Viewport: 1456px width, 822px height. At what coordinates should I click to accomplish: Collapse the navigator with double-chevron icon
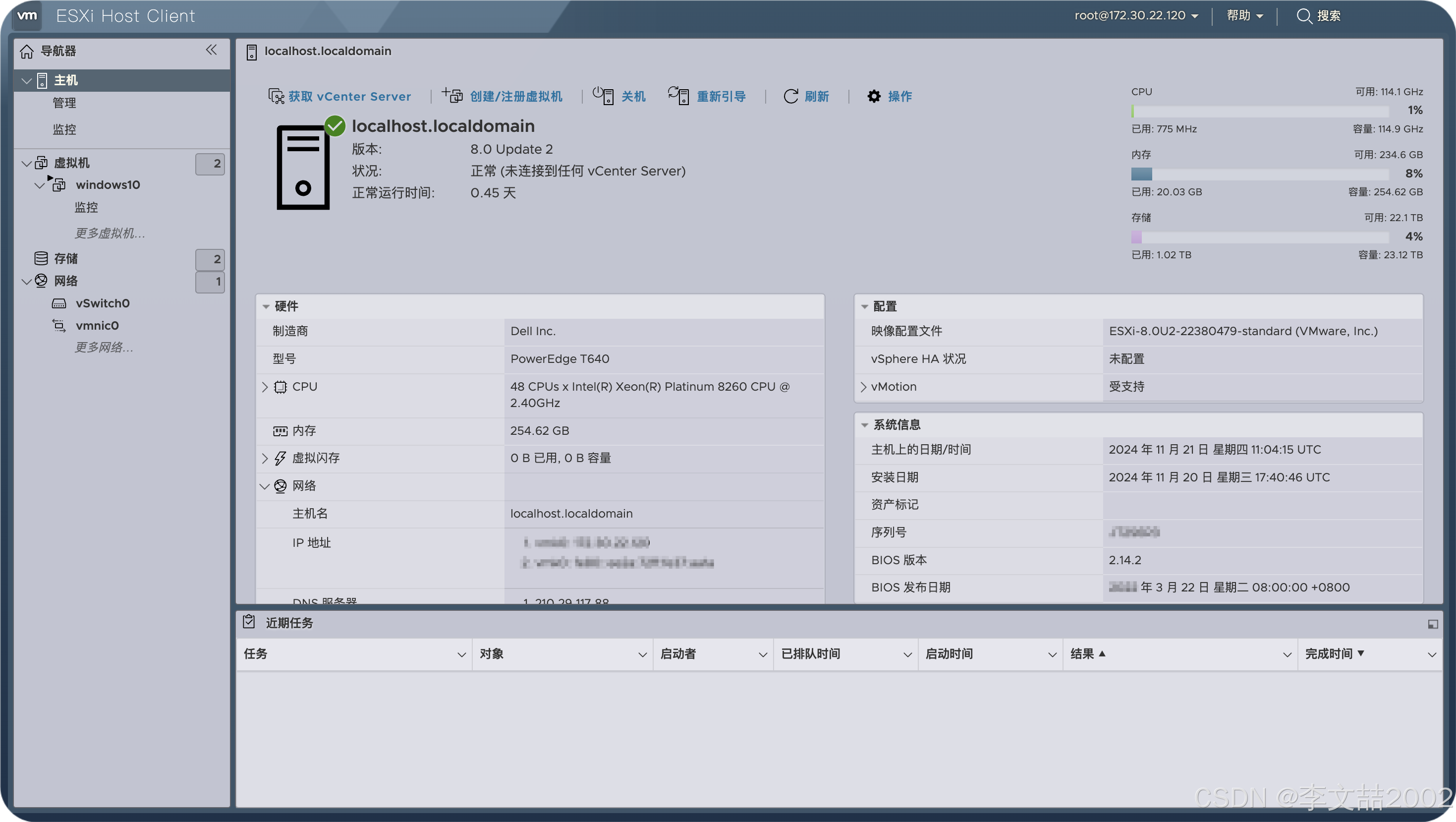[212, 50]
